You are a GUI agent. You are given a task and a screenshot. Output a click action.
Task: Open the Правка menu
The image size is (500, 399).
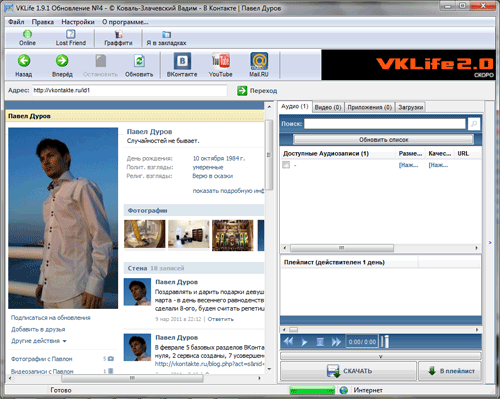tap(43, 22)
